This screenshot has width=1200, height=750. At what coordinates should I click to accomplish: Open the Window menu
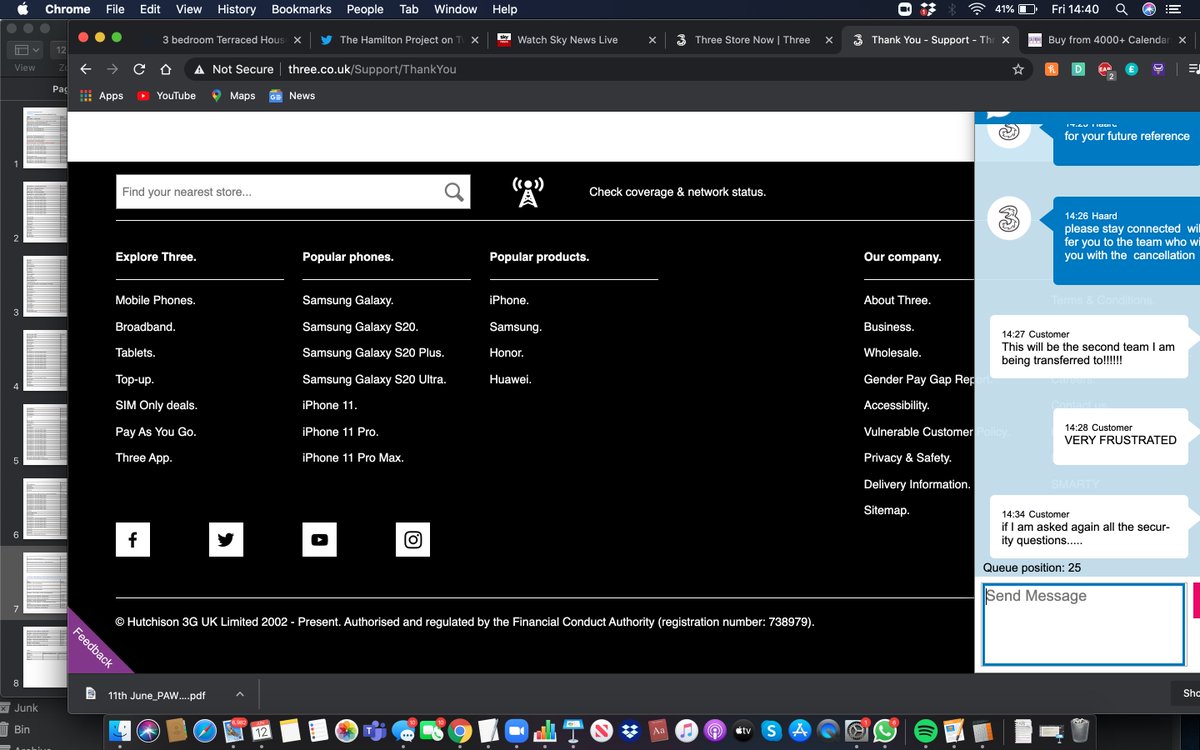click(455, 9)
